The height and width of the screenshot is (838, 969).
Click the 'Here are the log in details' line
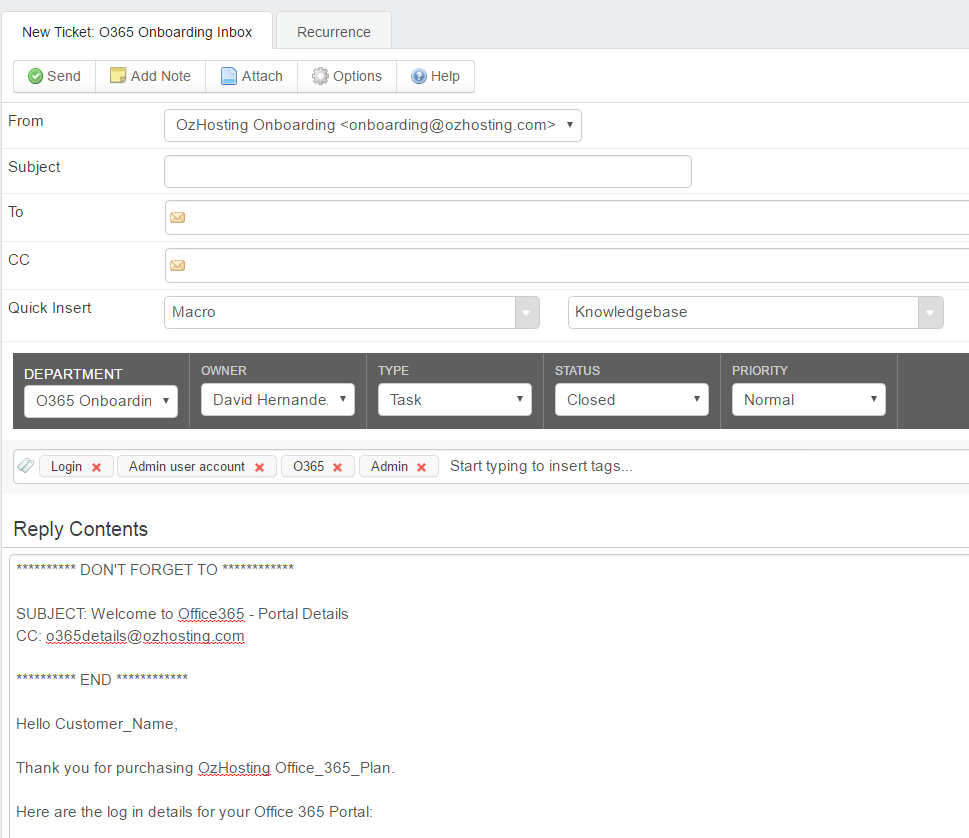[x=195, y=811]
